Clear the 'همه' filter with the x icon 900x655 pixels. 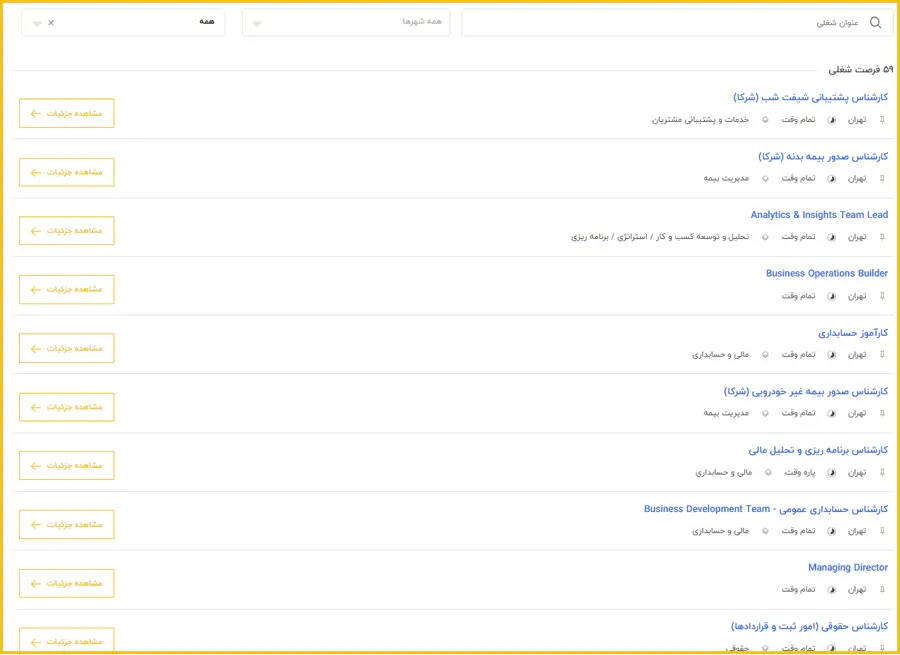click(52, 23)
